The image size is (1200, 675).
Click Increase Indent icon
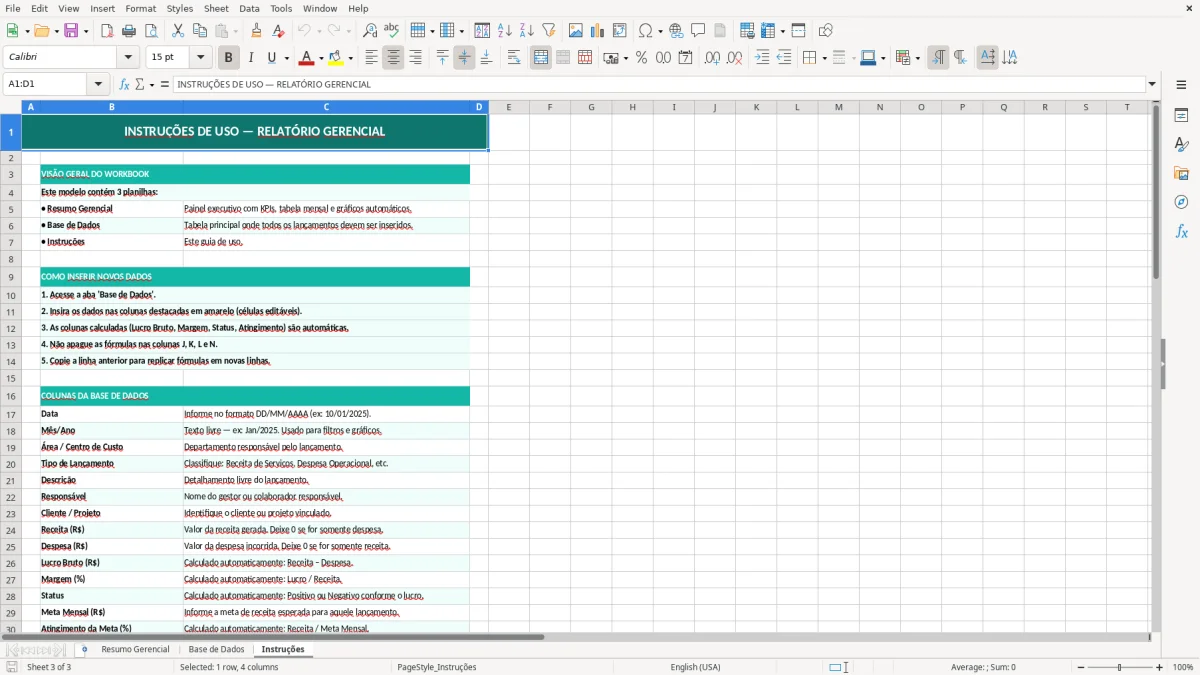(762, 58)
